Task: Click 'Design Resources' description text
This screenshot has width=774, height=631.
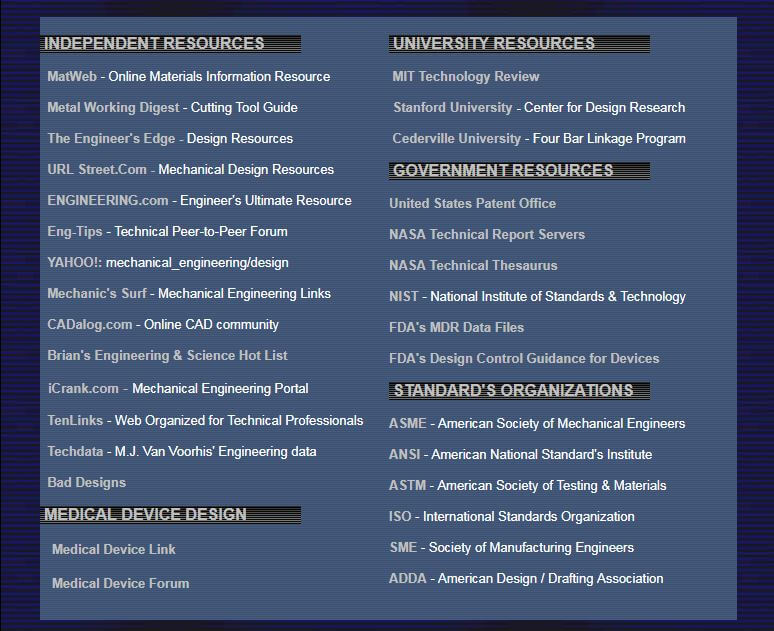Action: pyautogui.click(x=240, y=139)
